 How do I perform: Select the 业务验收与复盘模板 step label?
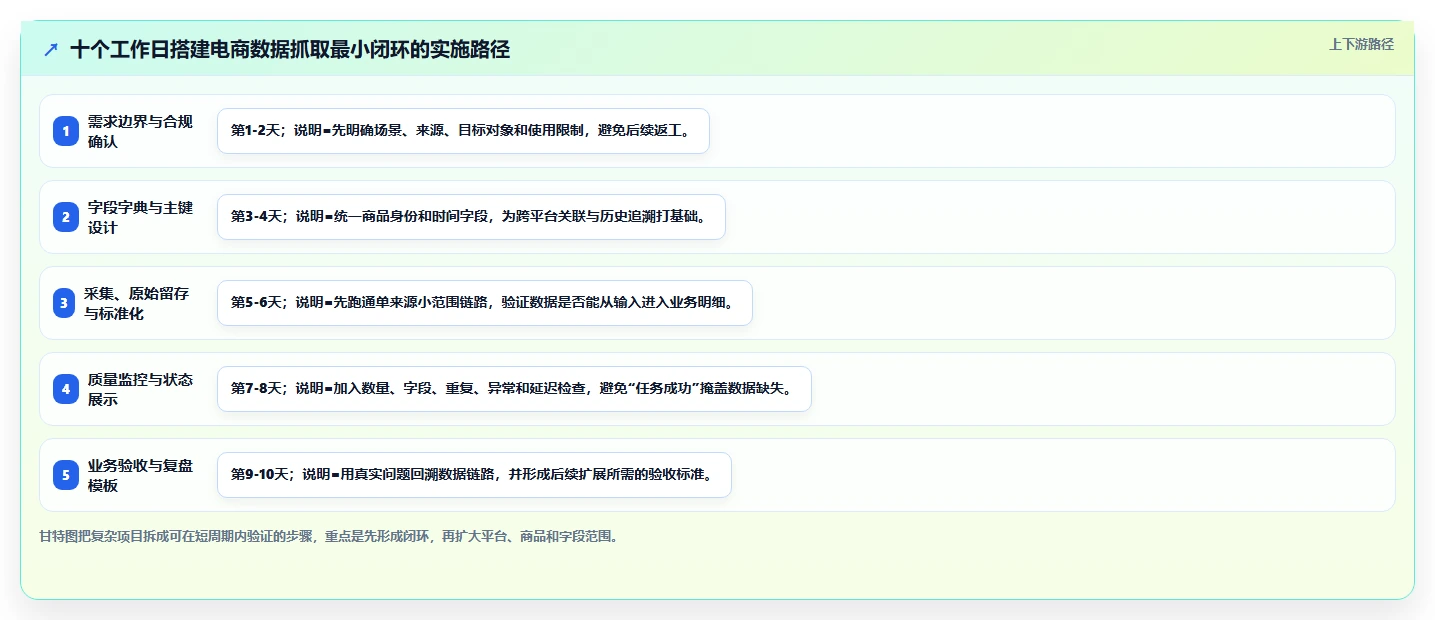(140, 475)
